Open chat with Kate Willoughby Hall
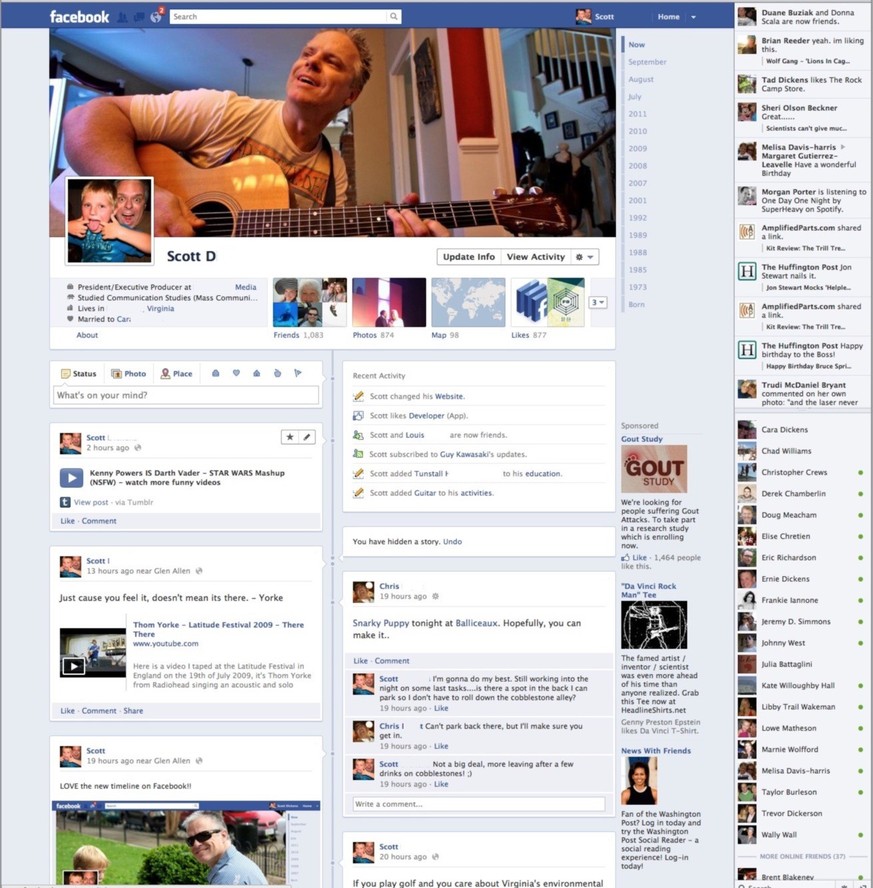Image resolution: width=873 pixels, height=888 pixels. coord(802,685)
